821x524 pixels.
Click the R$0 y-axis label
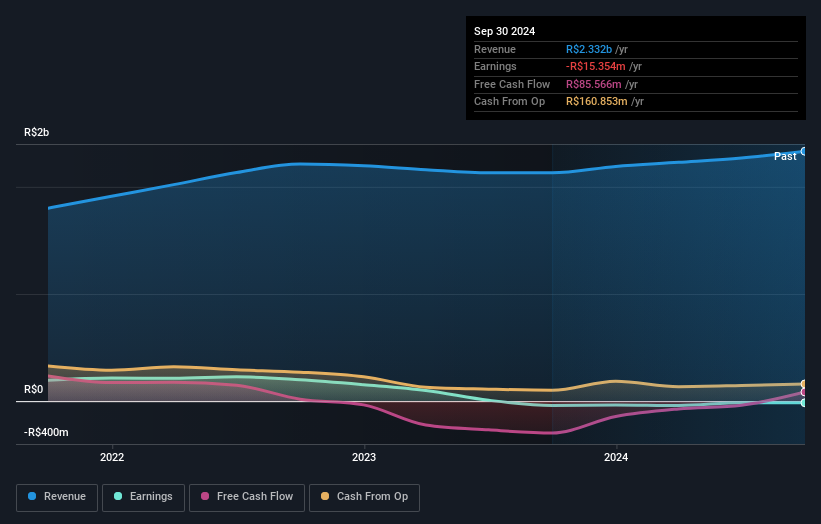[x=34, y=389]
